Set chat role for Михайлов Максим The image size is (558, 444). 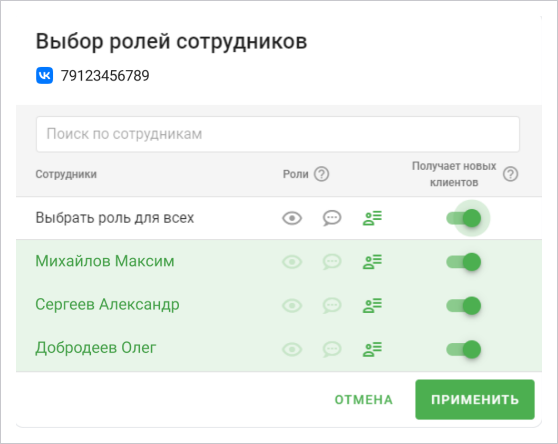(332, 262)
